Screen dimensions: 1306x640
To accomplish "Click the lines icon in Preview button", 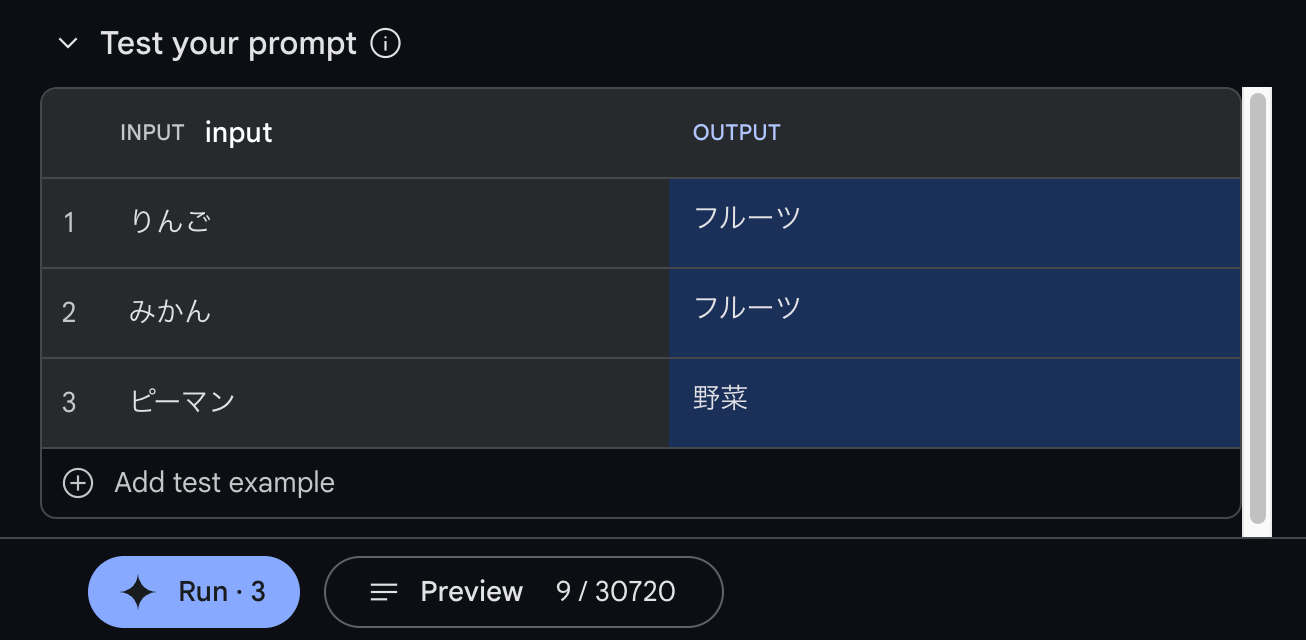I will (x=384, y=592).
